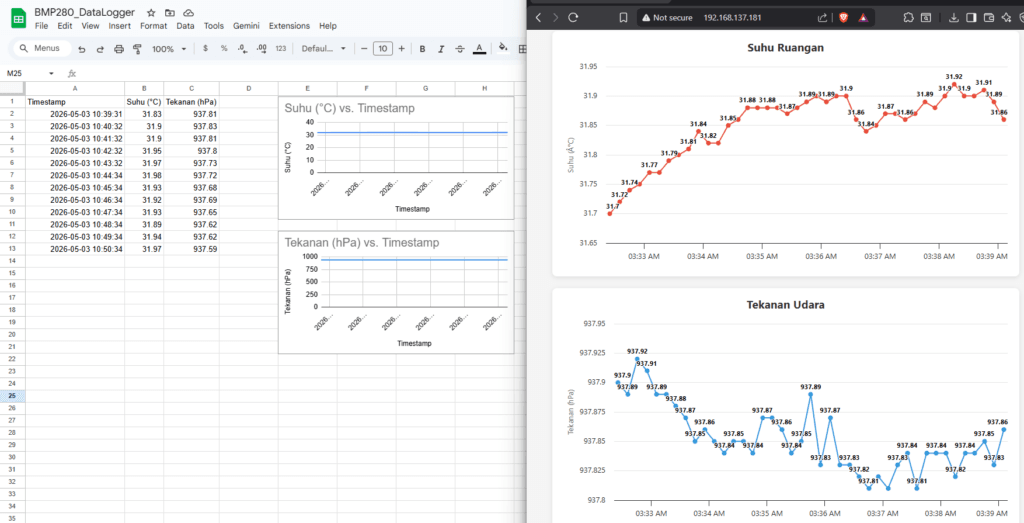Open the name box dropdown arrow
Image resolution: width=1024 pixels, height=523 pixels.
pos(52,74)
